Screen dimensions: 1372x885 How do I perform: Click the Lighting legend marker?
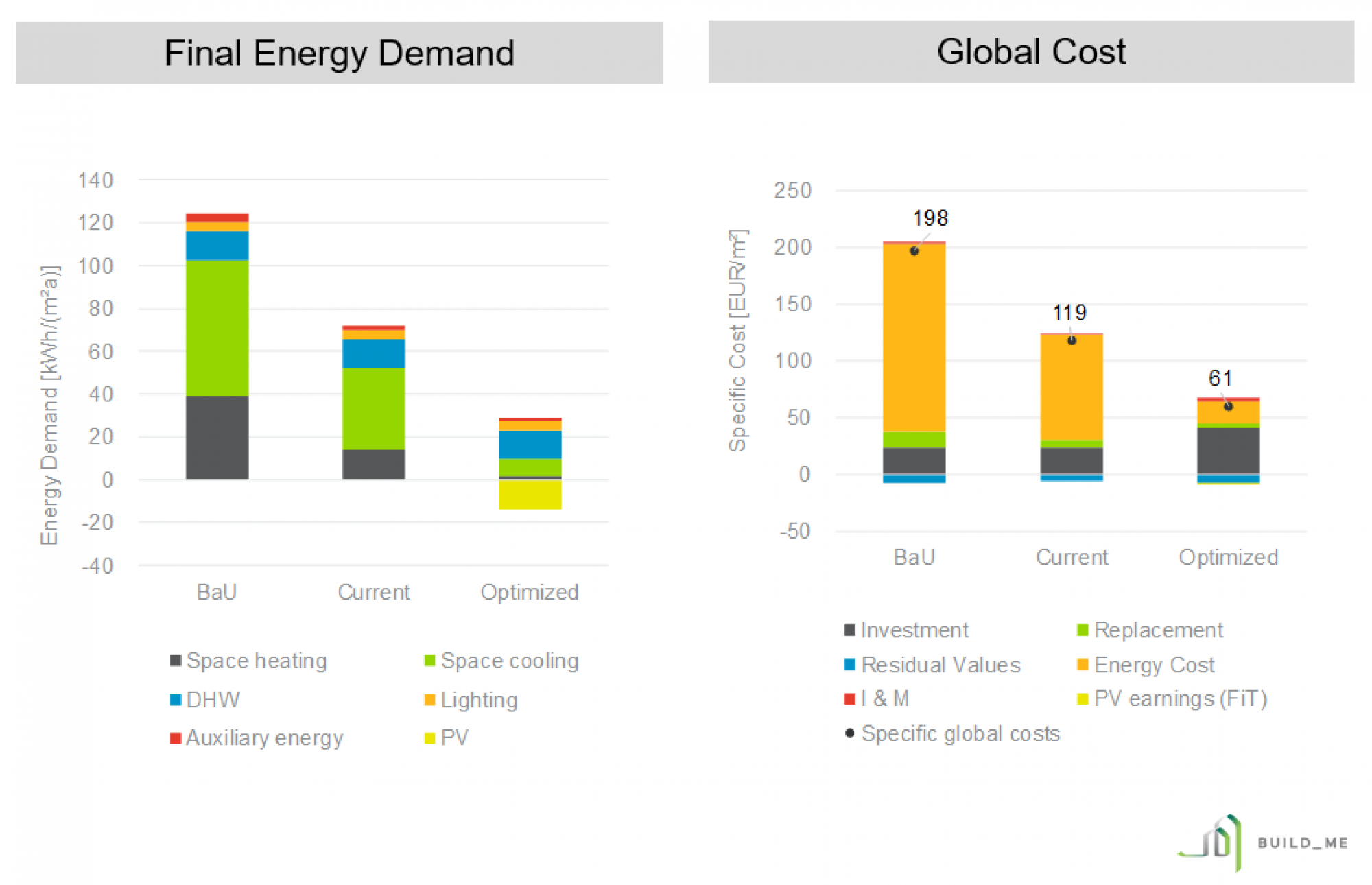pyautogui.click(x=430, y=699)
